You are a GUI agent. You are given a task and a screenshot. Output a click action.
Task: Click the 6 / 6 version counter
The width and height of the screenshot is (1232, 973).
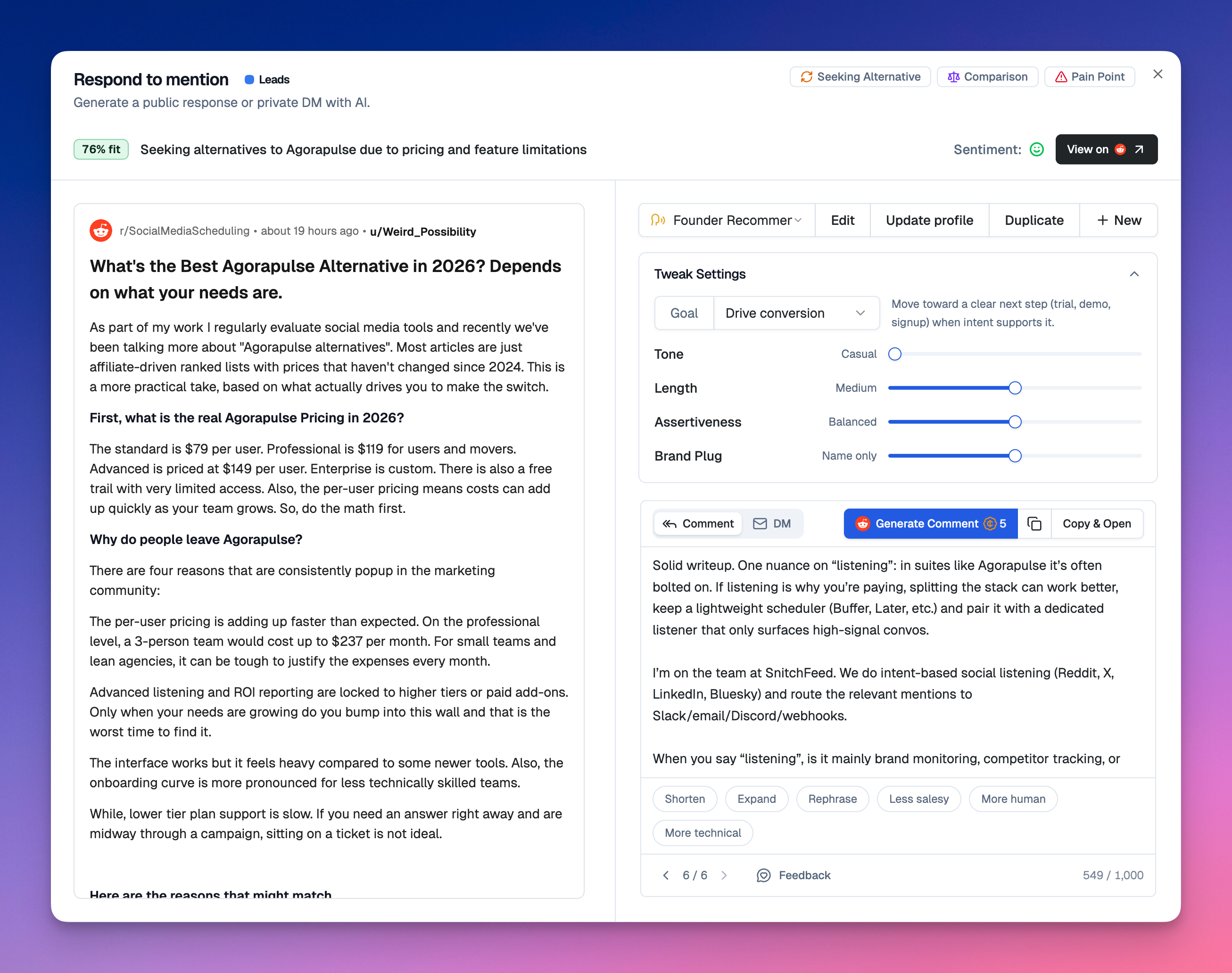click(695, 875)
